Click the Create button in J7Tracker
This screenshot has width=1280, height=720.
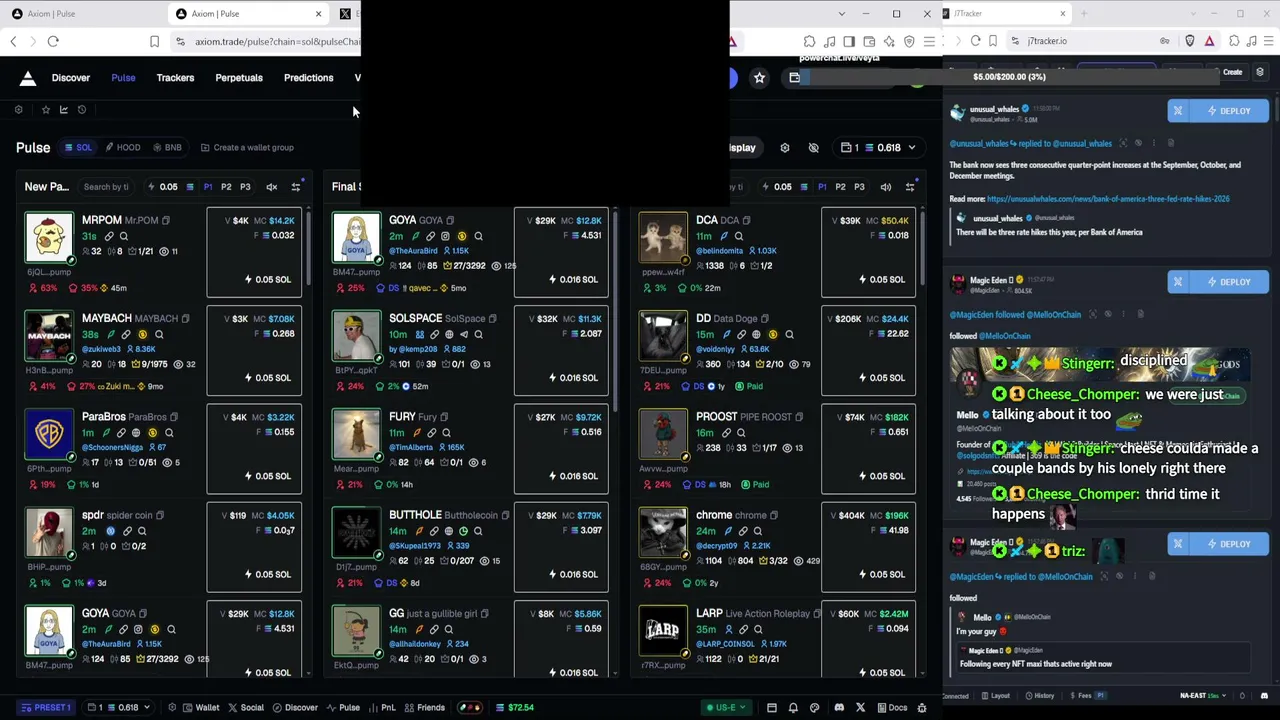point(1232,72)
